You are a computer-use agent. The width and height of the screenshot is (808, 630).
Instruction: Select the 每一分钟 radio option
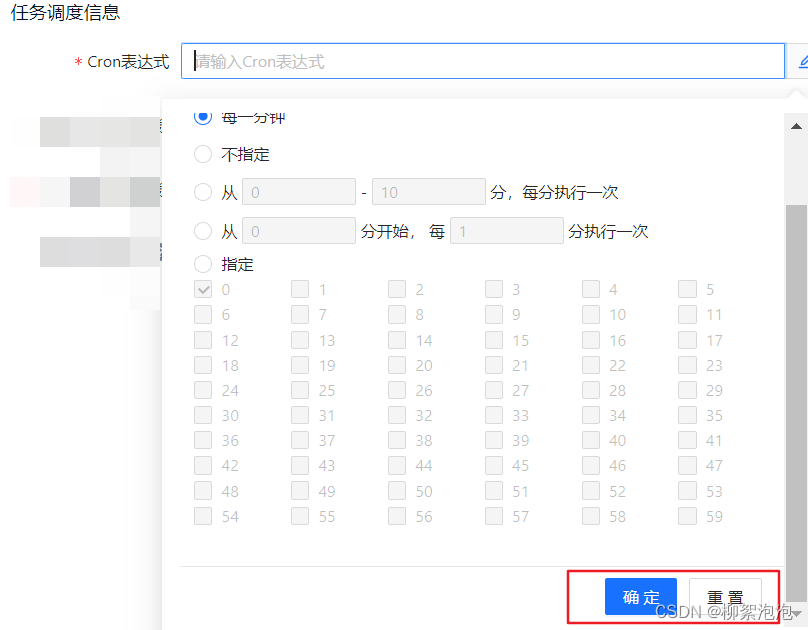coord(202,117)
